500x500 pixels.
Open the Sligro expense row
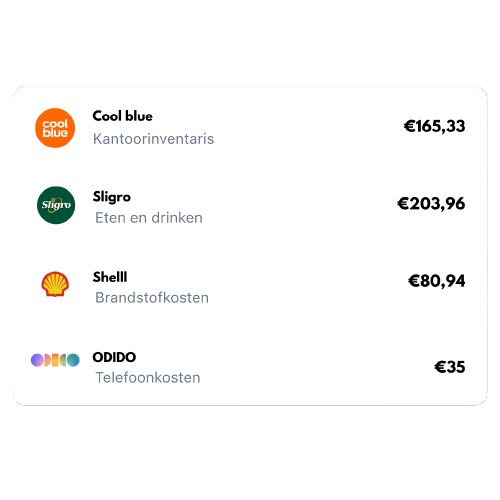[x=250, y=205]
